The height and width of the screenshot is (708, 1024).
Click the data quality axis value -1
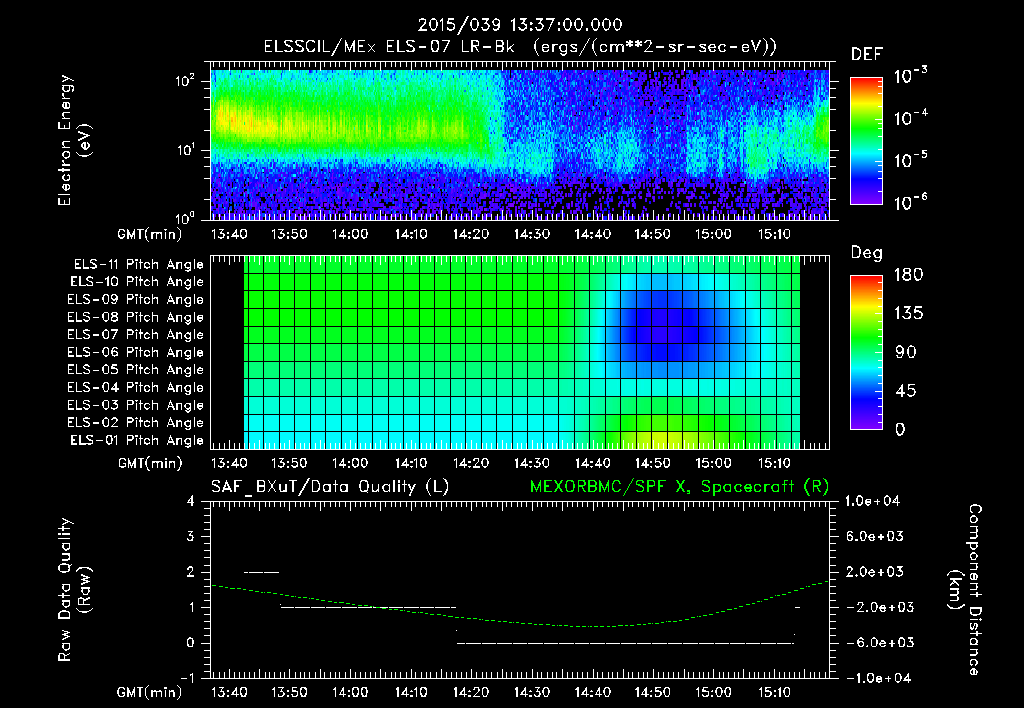pos(187,678)
